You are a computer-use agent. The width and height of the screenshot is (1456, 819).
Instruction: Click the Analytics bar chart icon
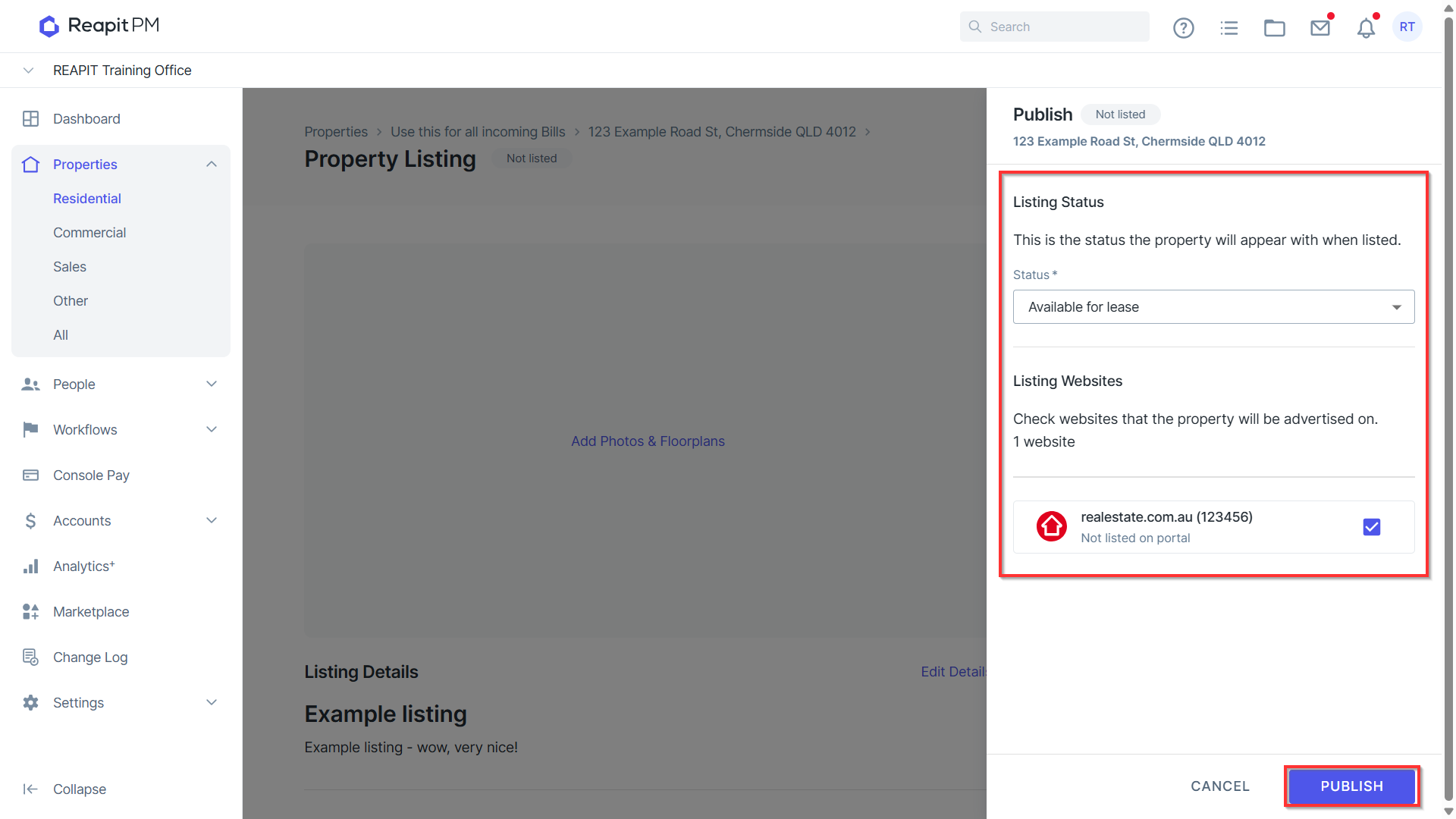(30, 566)
